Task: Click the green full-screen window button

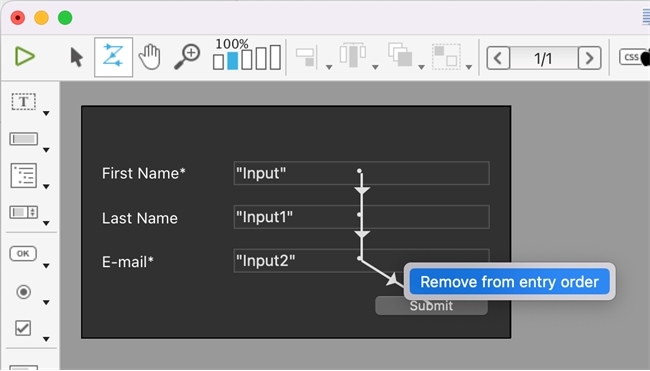Action: 65,18
